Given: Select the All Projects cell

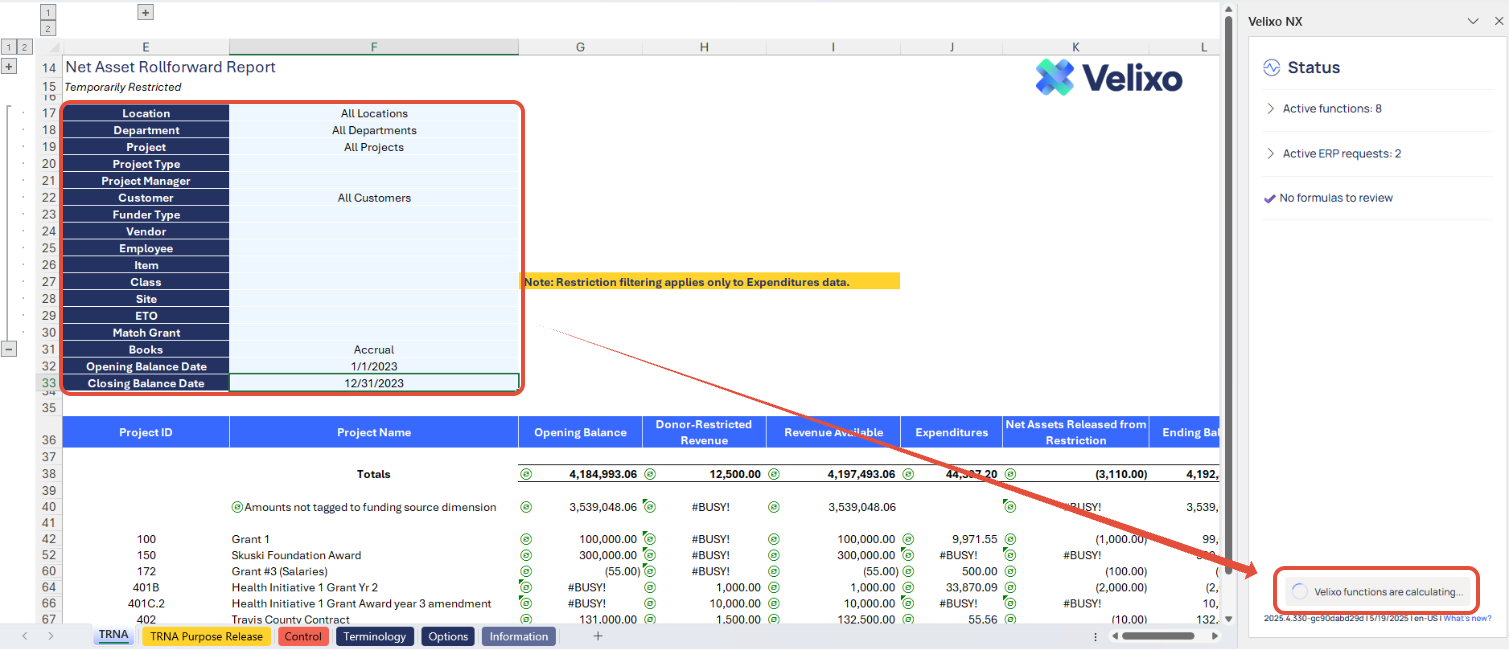Looking at the screenshot, I should (374, 147).
